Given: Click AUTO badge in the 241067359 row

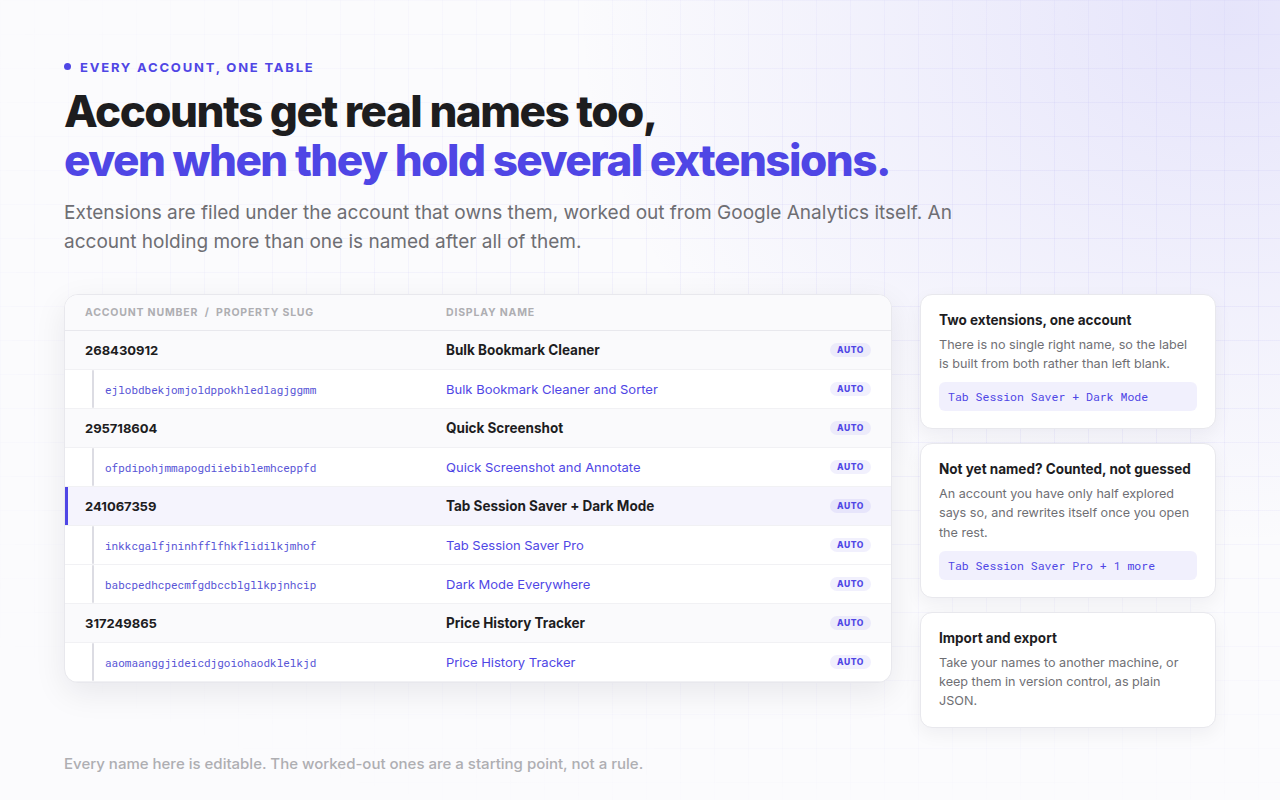Looking at the screenshot, I should tap(850, 506).
